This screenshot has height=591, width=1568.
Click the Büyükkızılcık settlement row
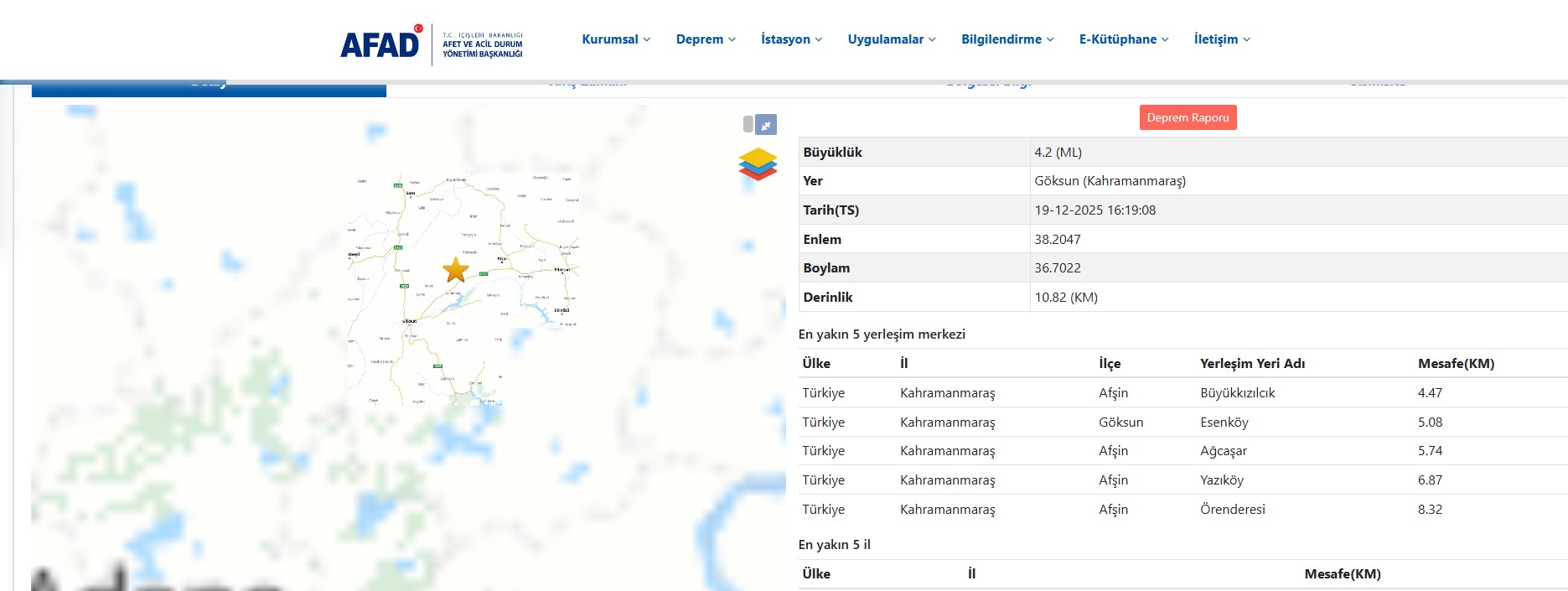(x=1237, y=393)
